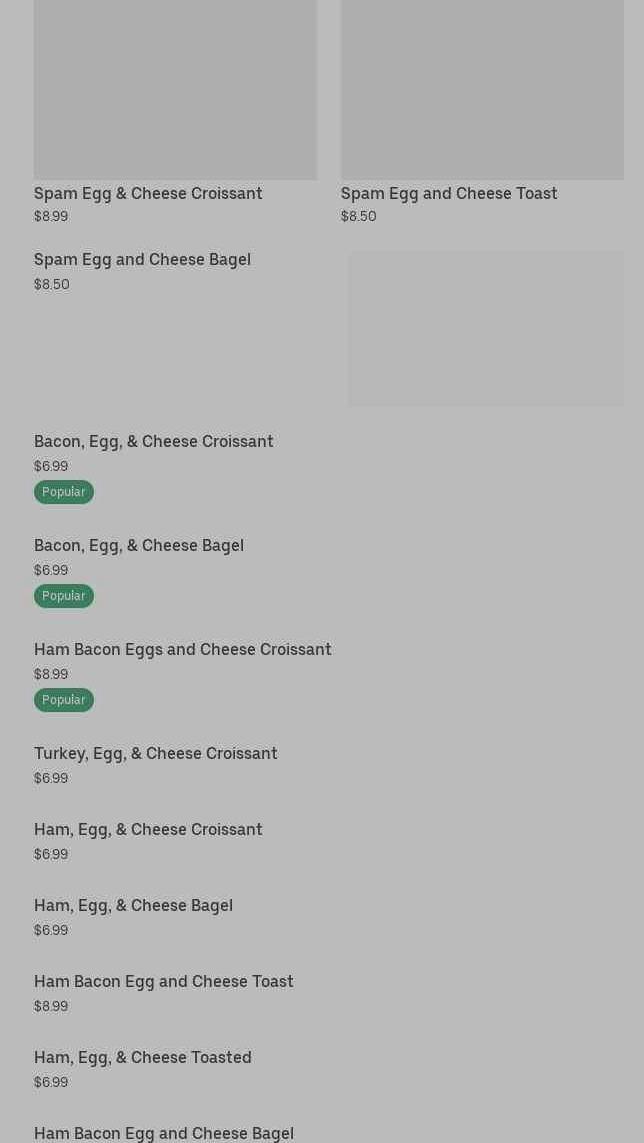Click the $8.50 price under Spam Bagel
The width and height of the screenshot is (644, 1143).
coord(52,284)
